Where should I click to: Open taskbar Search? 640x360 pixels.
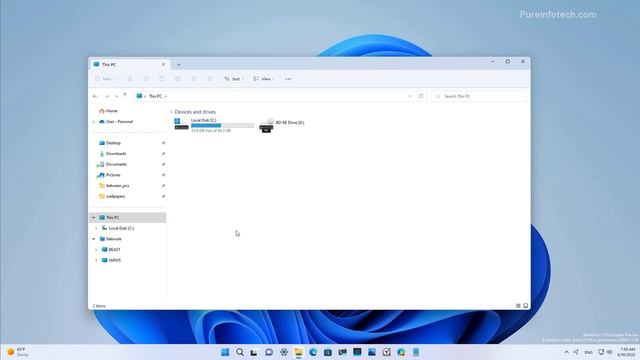pyautogui.click(x=240, y=352)
